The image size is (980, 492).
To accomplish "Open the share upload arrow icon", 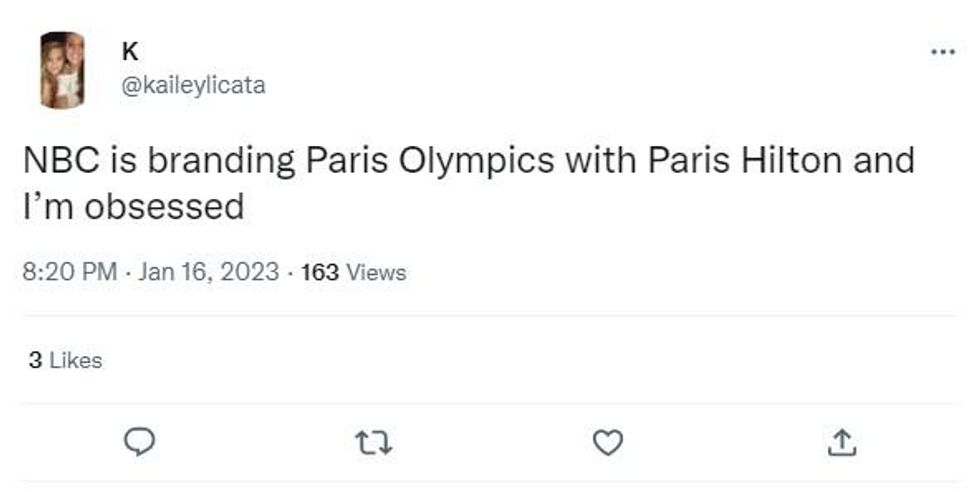I will 841,441.
